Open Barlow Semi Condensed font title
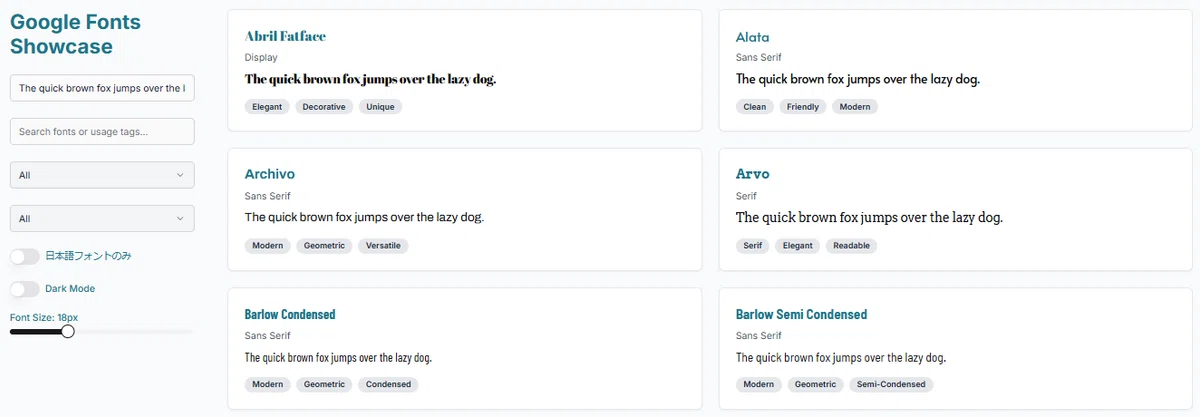The height and width of the screenshot is (417, 1200). point(801,314)
